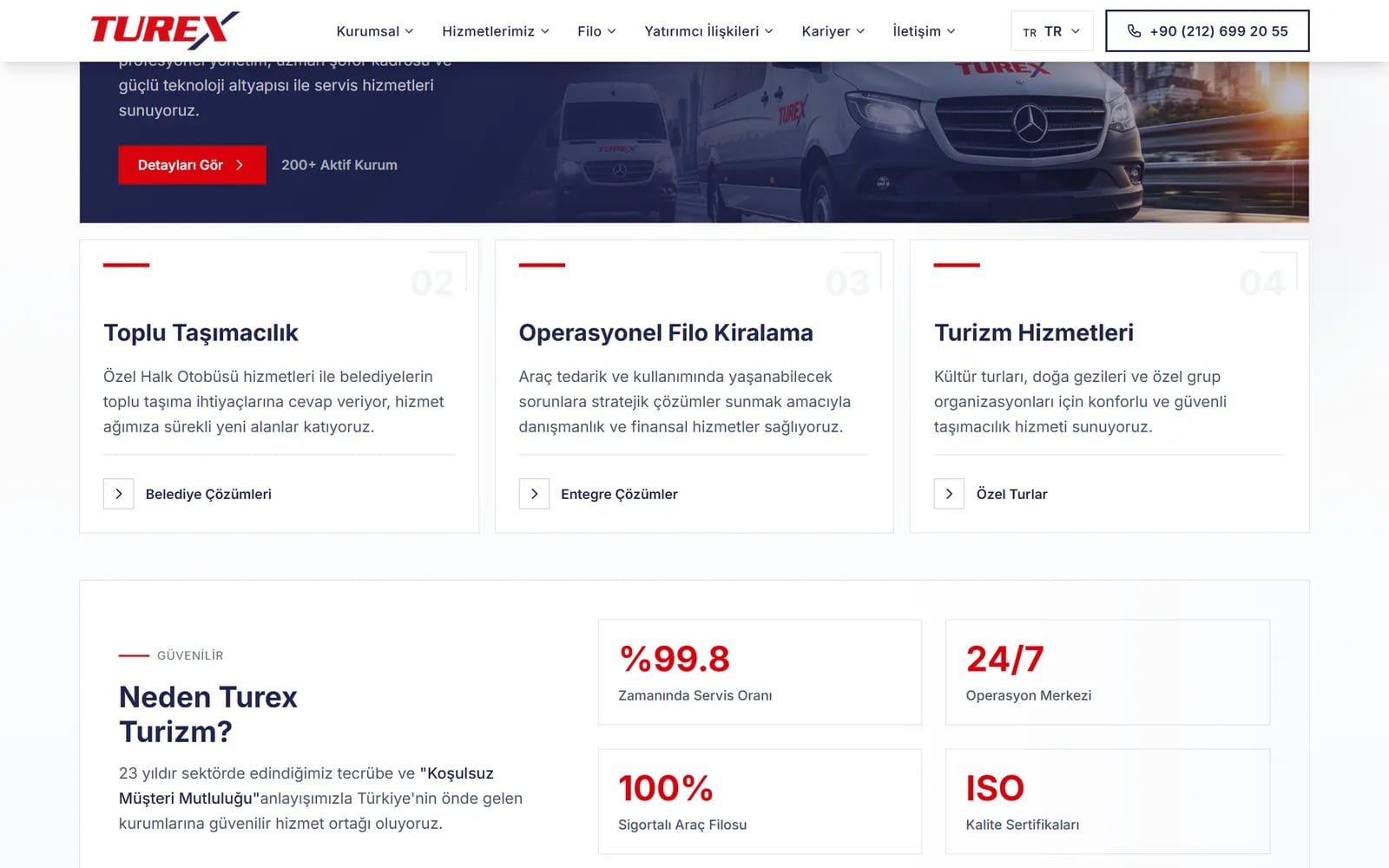The image size is (1389, 868).
Task: Click the Turizm Hizmetleri heading
Action: click(1034, 333)
